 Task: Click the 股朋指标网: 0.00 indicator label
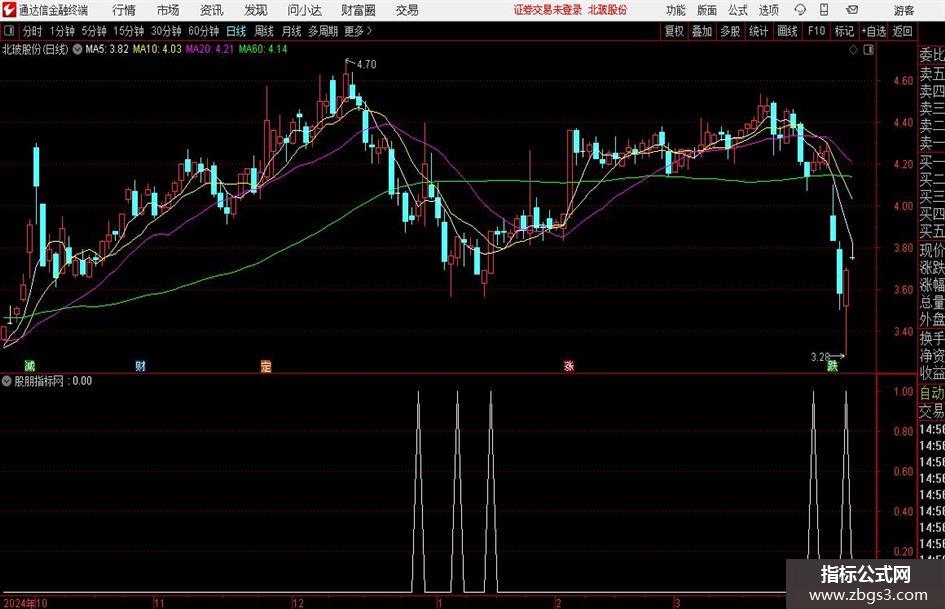pos(53,381)
